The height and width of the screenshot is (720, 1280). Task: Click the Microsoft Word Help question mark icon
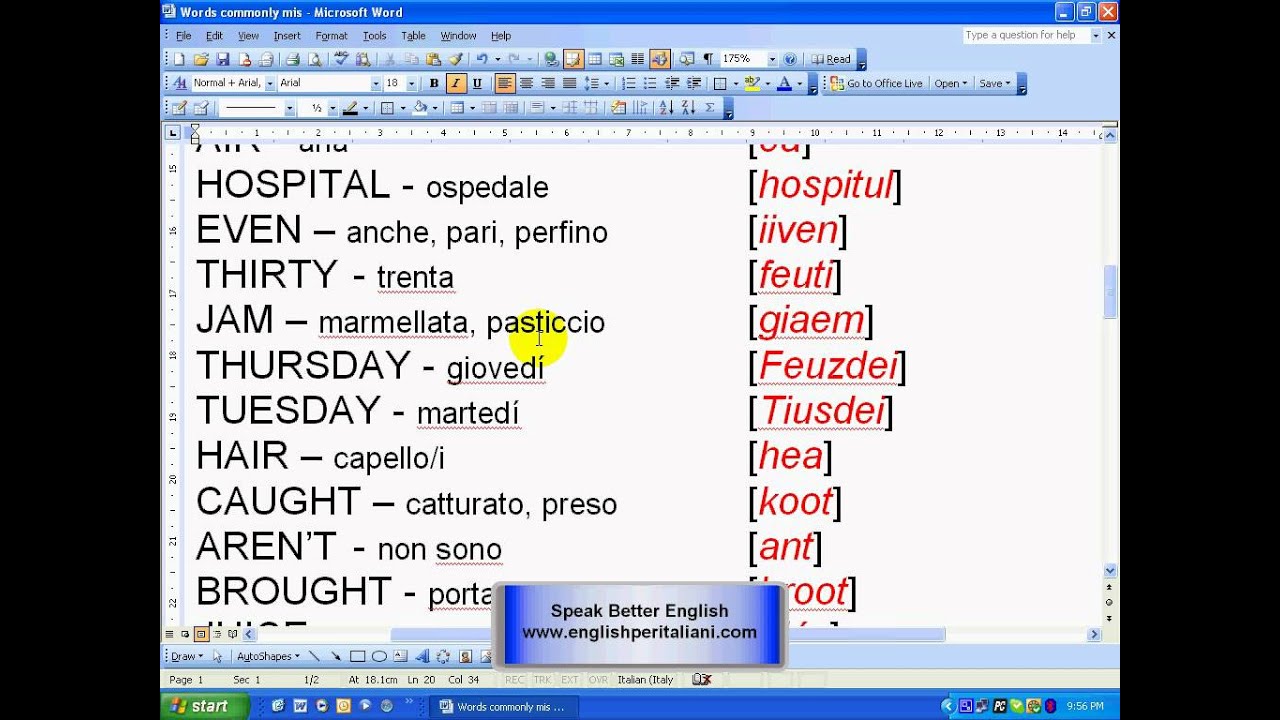790,59
